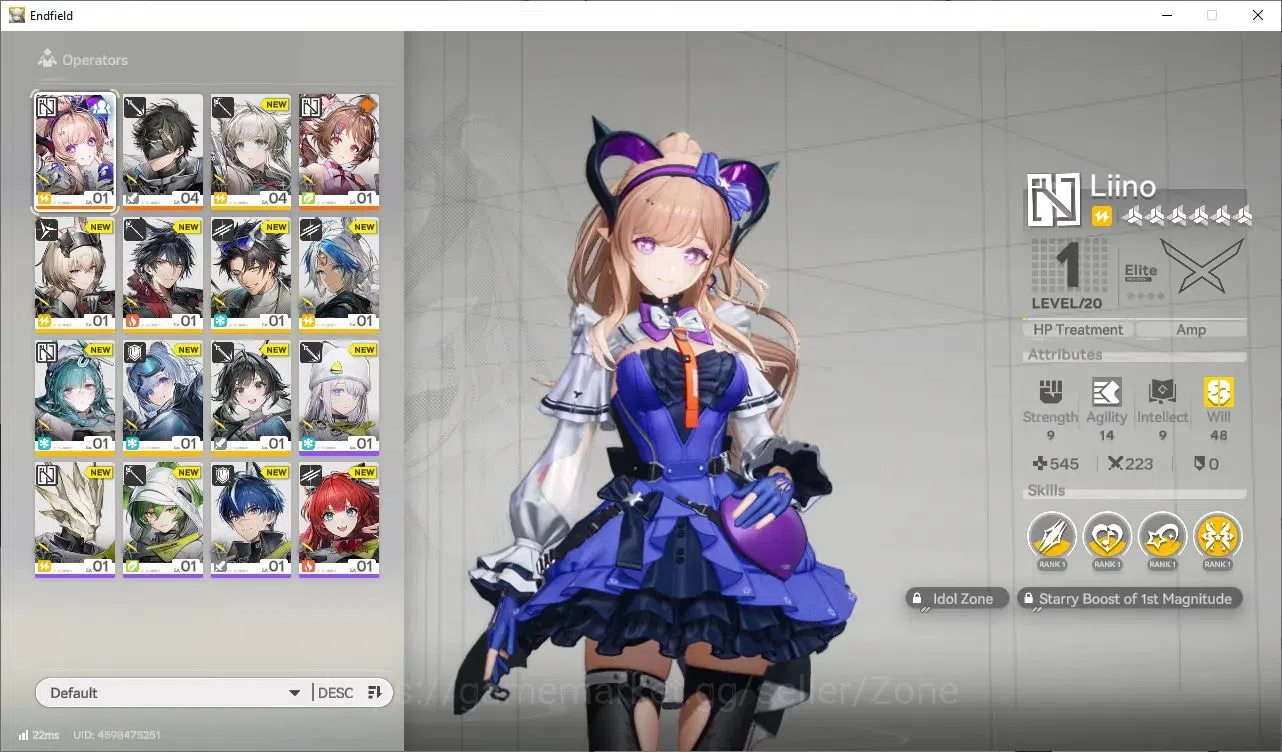The height and width of the screenshot is (752, 1282).
Task: Select the white-and-blue-haired operator card
Action: pyautogui.click(x=339, y=274)
